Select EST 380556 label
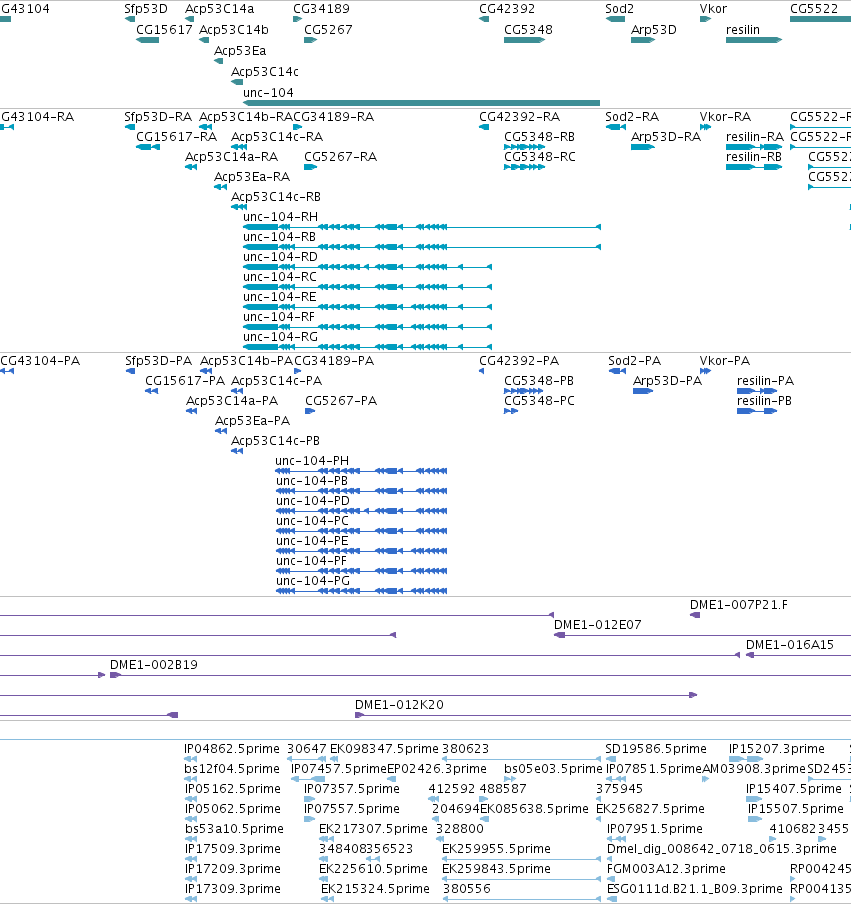Screen dimensions: 851x904 [x=466, y=889]
